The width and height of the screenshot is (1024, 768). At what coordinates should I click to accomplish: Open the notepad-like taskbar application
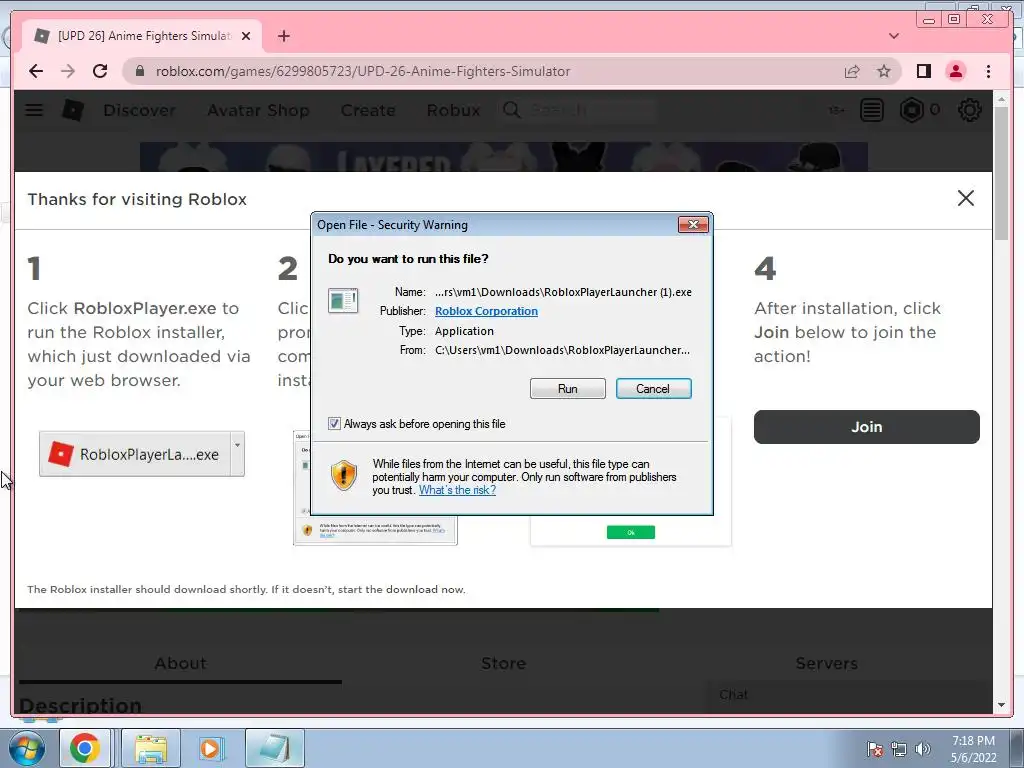click(x=275, y=749)
